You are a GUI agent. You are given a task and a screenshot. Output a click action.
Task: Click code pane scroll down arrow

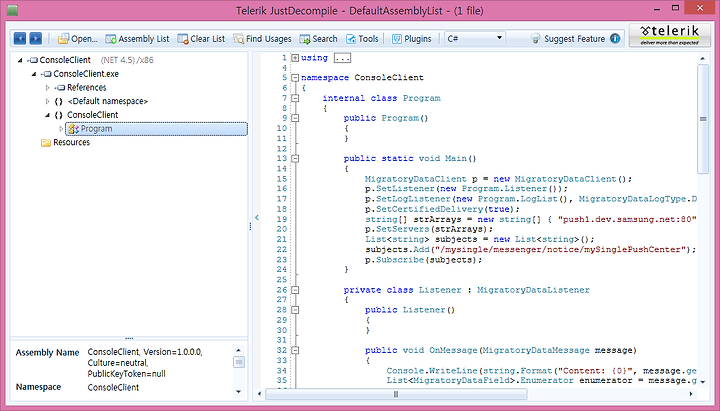click(x=703, y=382)
